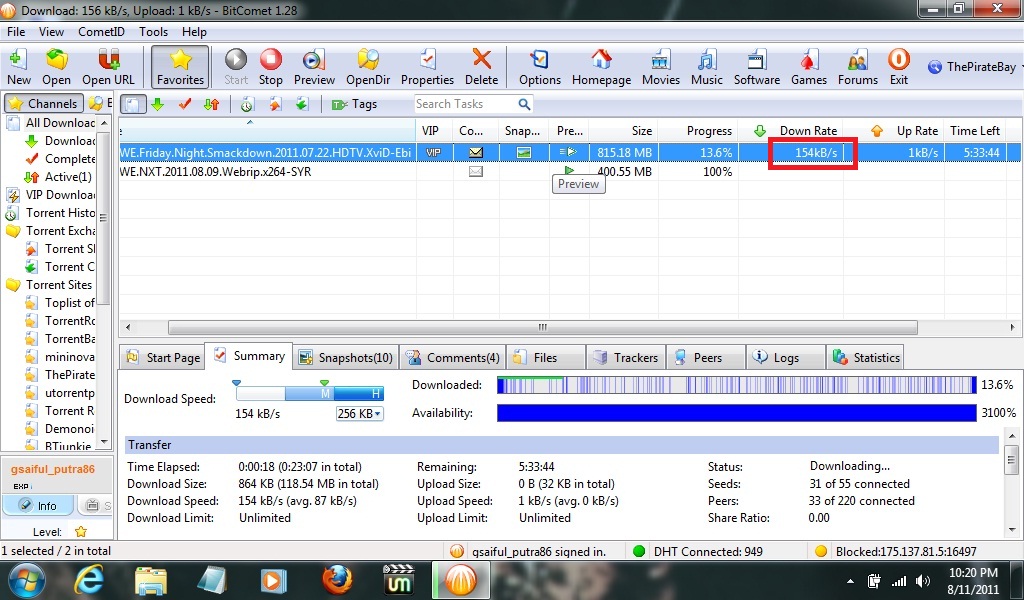Open a torrent file via Open icon
The height and width of the screenshot is (600, 1024).
click(56, 67)
